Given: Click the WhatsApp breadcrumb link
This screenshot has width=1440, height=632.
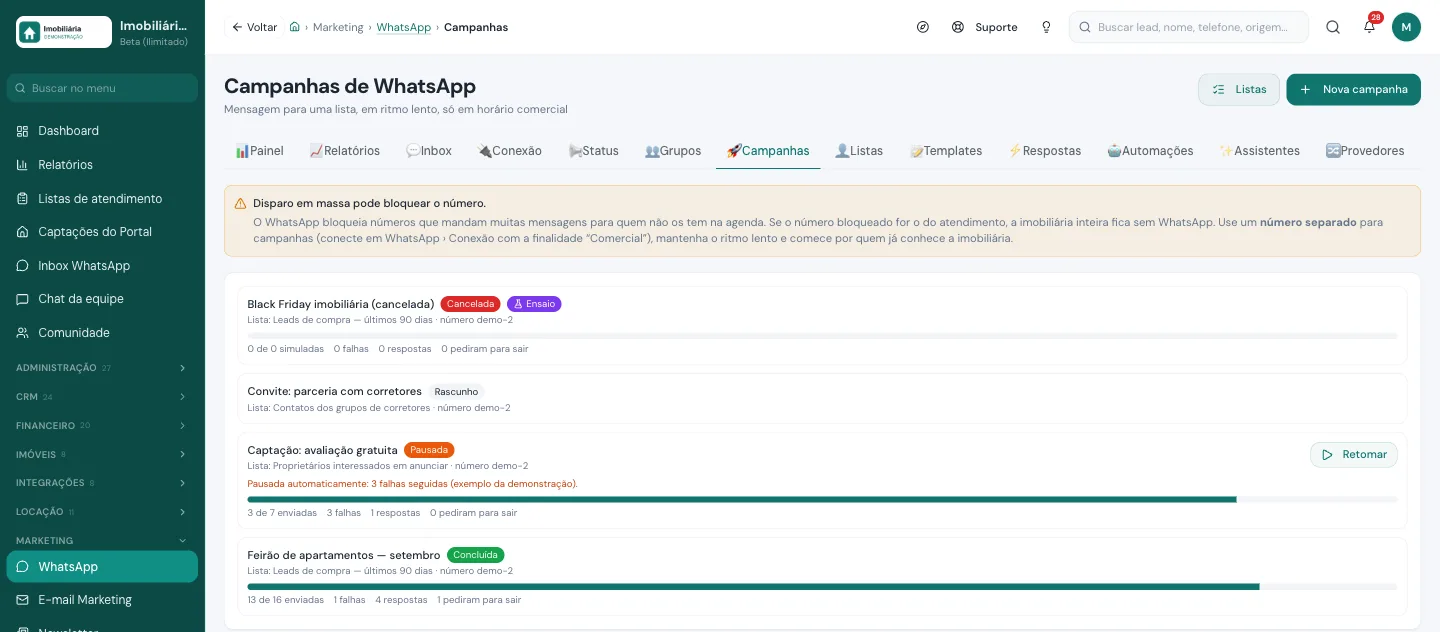Looking at the screenshot, I should click(x=403, y=27).
